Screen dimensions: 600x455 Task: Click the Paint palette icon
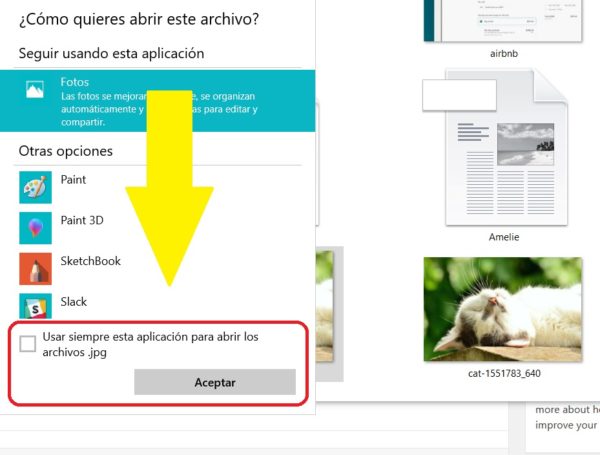point(35,187)
